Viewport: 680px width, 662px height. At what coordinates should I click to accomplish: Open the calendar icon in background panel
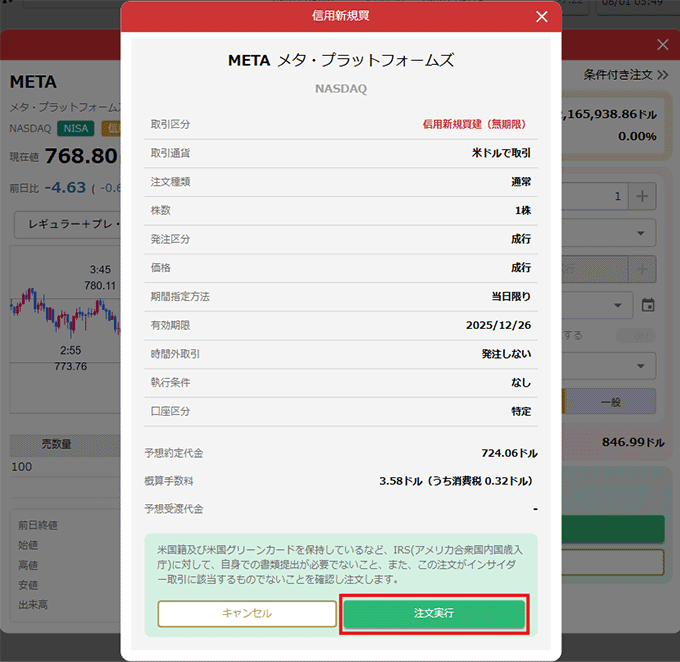(648, 305)
